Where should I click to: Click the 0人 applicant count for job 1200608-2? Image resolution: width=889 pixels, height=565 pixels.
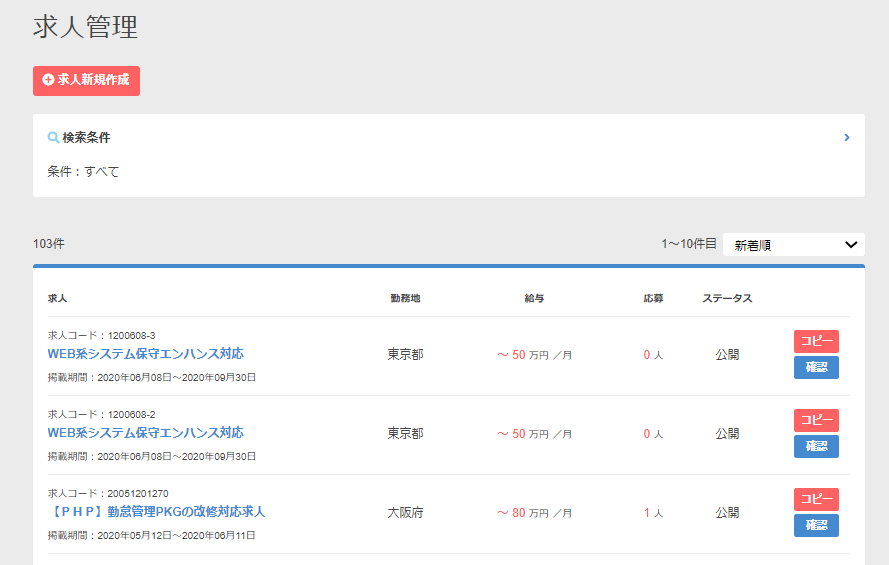[x=653, y=433]
